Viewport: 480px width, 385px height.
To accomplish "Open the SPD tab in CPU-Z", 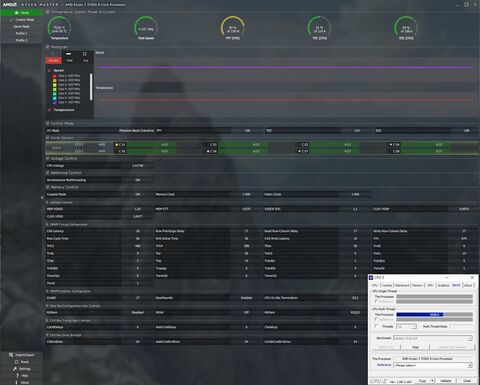I will (430, 285).
